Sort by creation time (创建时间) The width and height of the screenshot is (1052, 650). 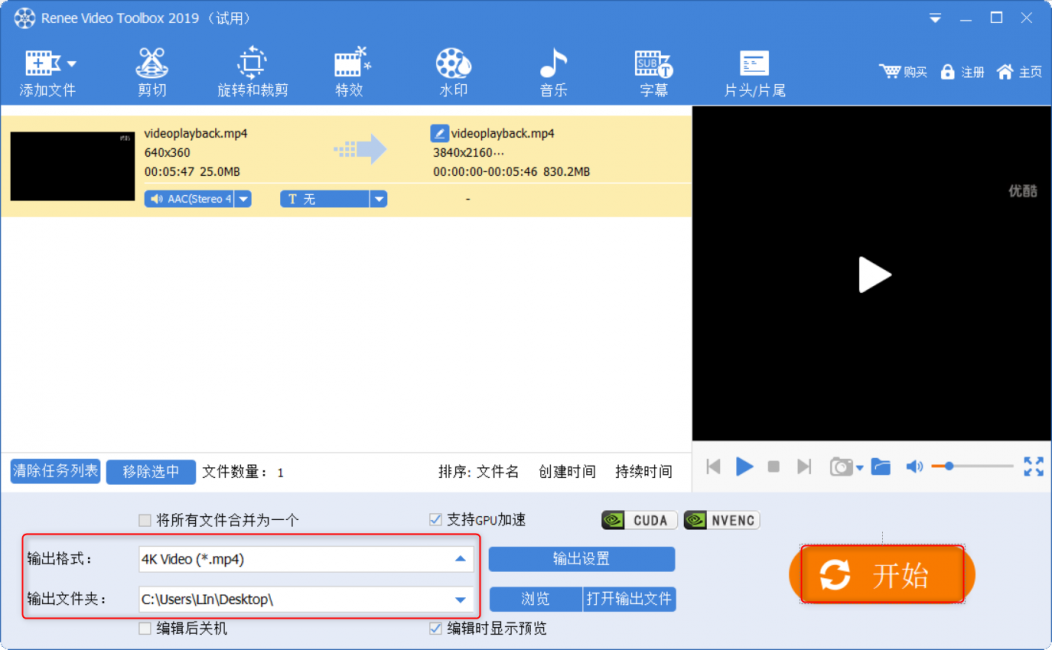[567, 472]
